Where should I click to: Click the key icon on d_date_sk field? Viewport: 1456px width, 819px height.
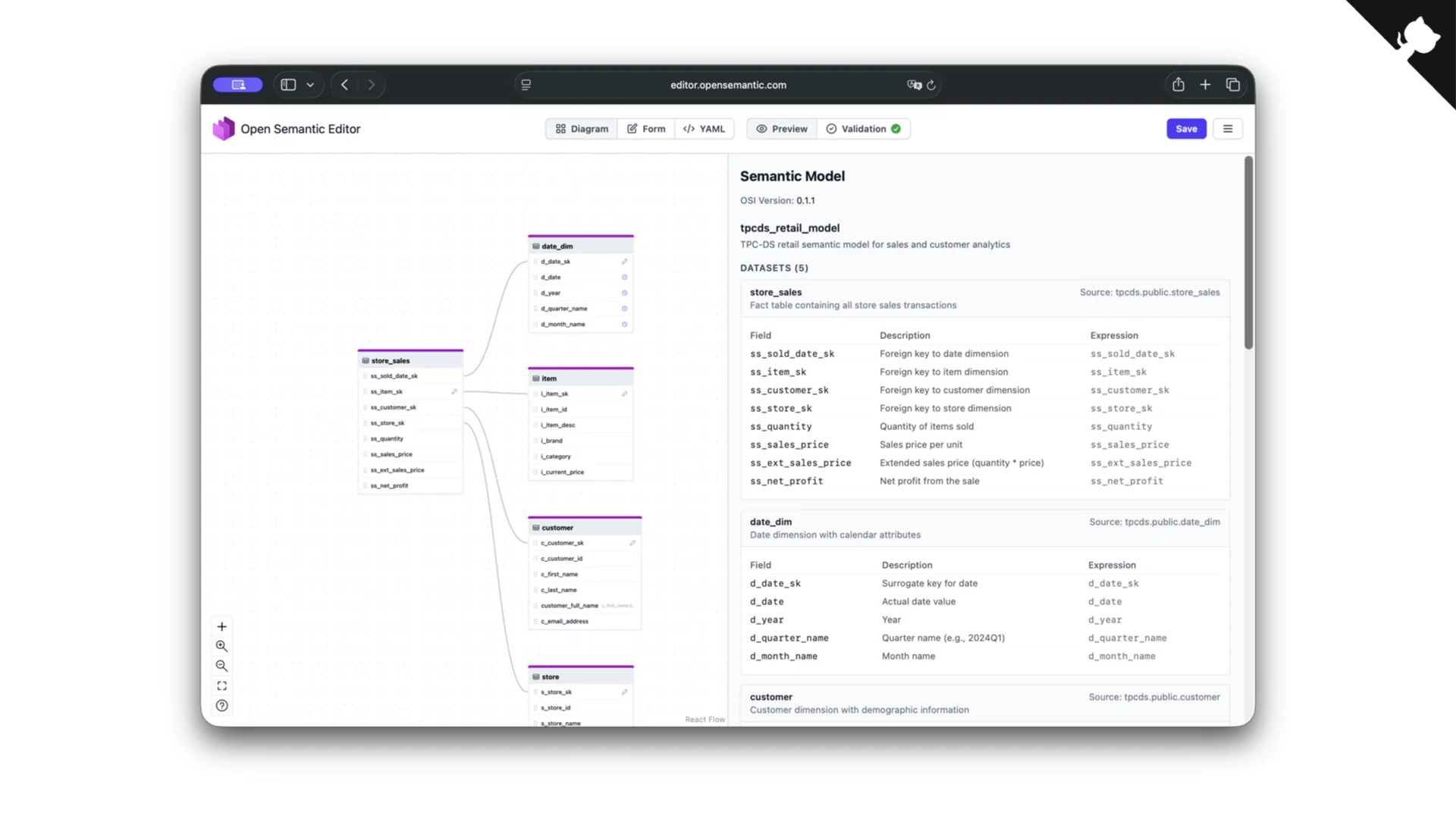pos(625,262)
